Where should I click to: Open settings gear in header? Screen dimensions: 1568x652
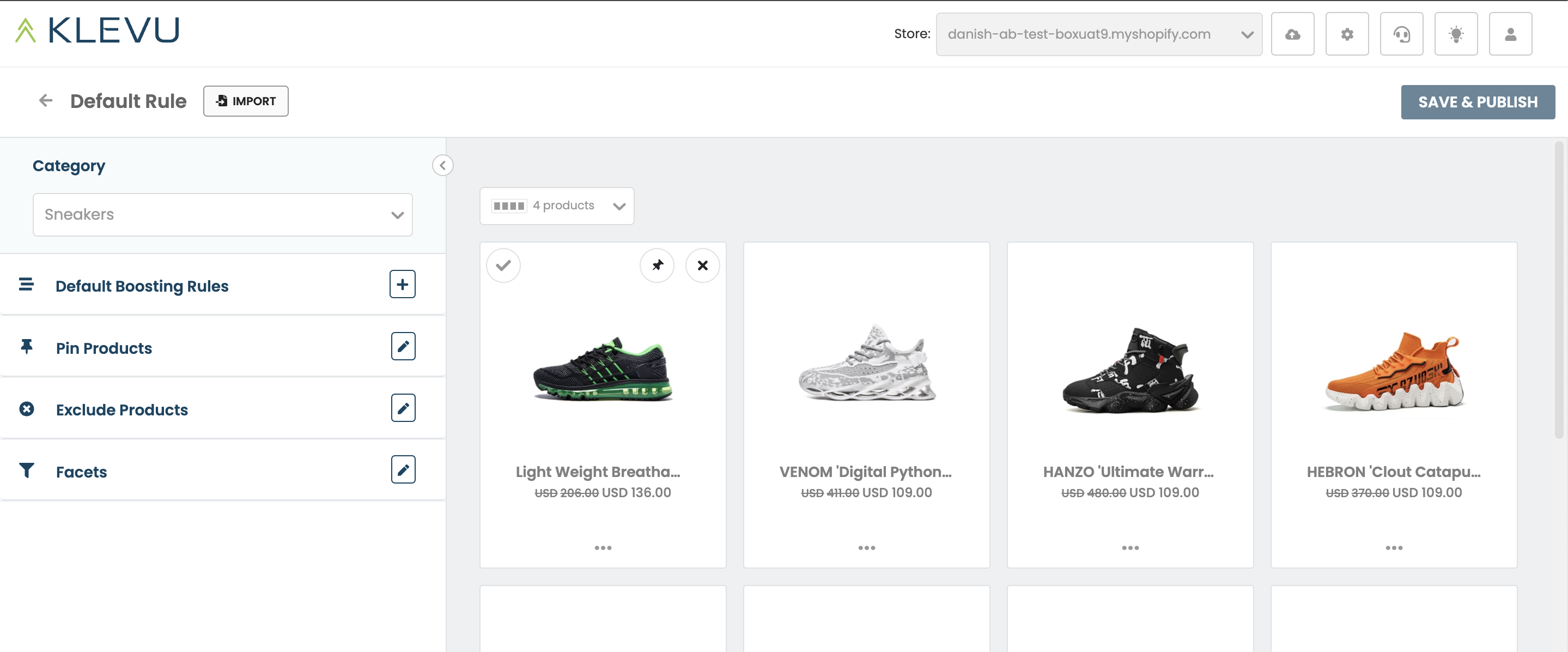pos(1347,34)
